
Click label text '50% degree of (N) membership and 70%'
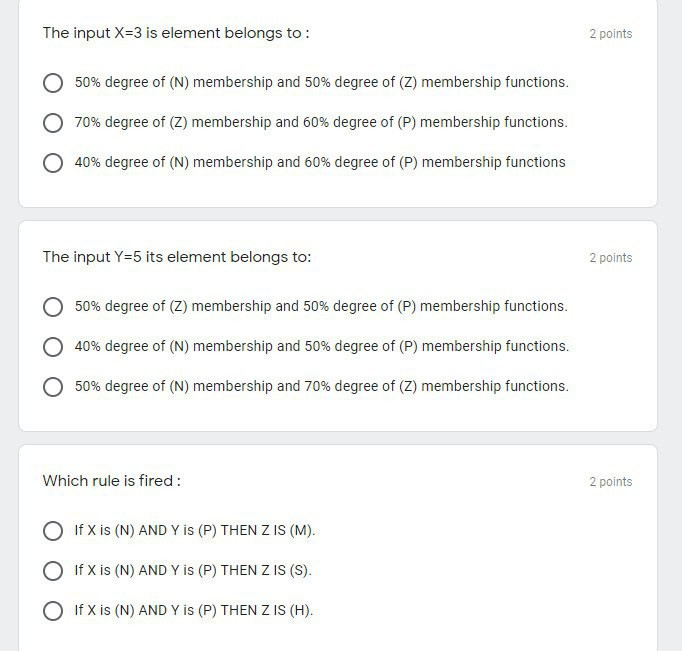coord(203,386)
